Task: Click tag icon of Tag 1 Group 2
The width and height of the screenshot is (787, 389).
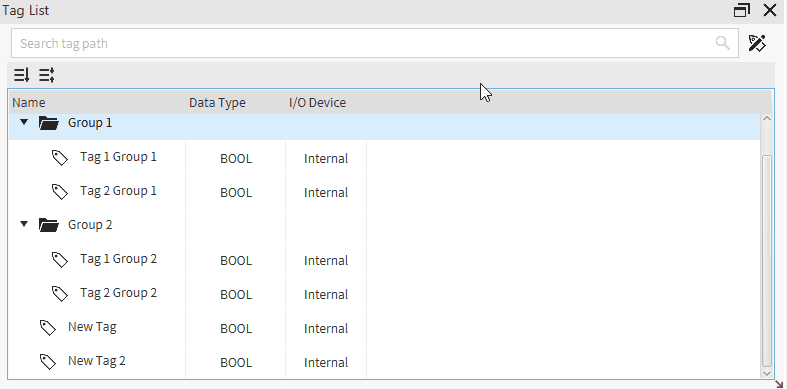Action: 60,260
